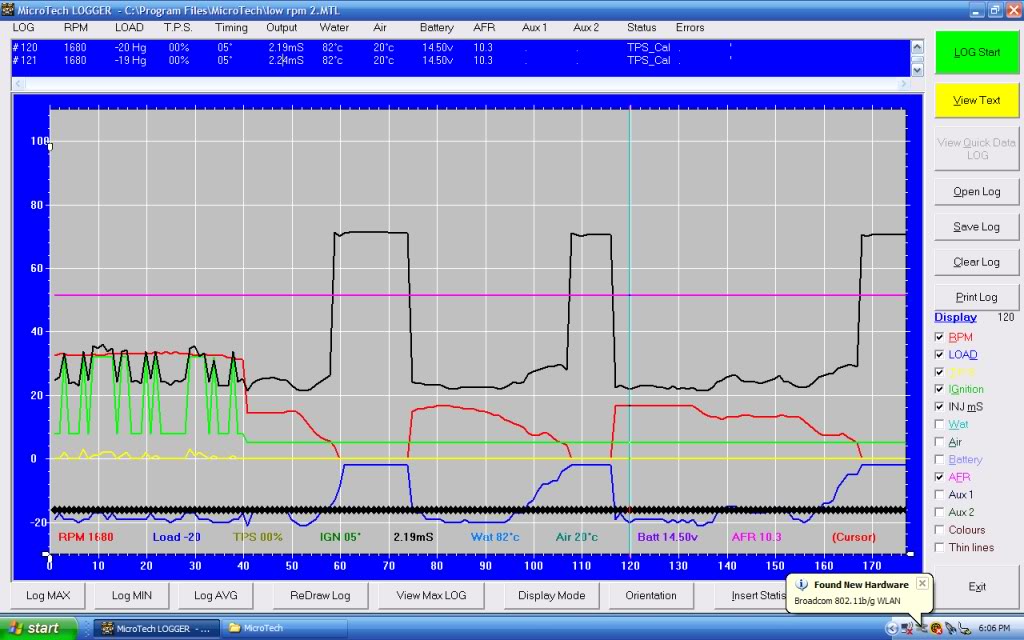Enable the Wat display checkbox
The height and width of the screenshot is (640, 1024).
(939, 424)
